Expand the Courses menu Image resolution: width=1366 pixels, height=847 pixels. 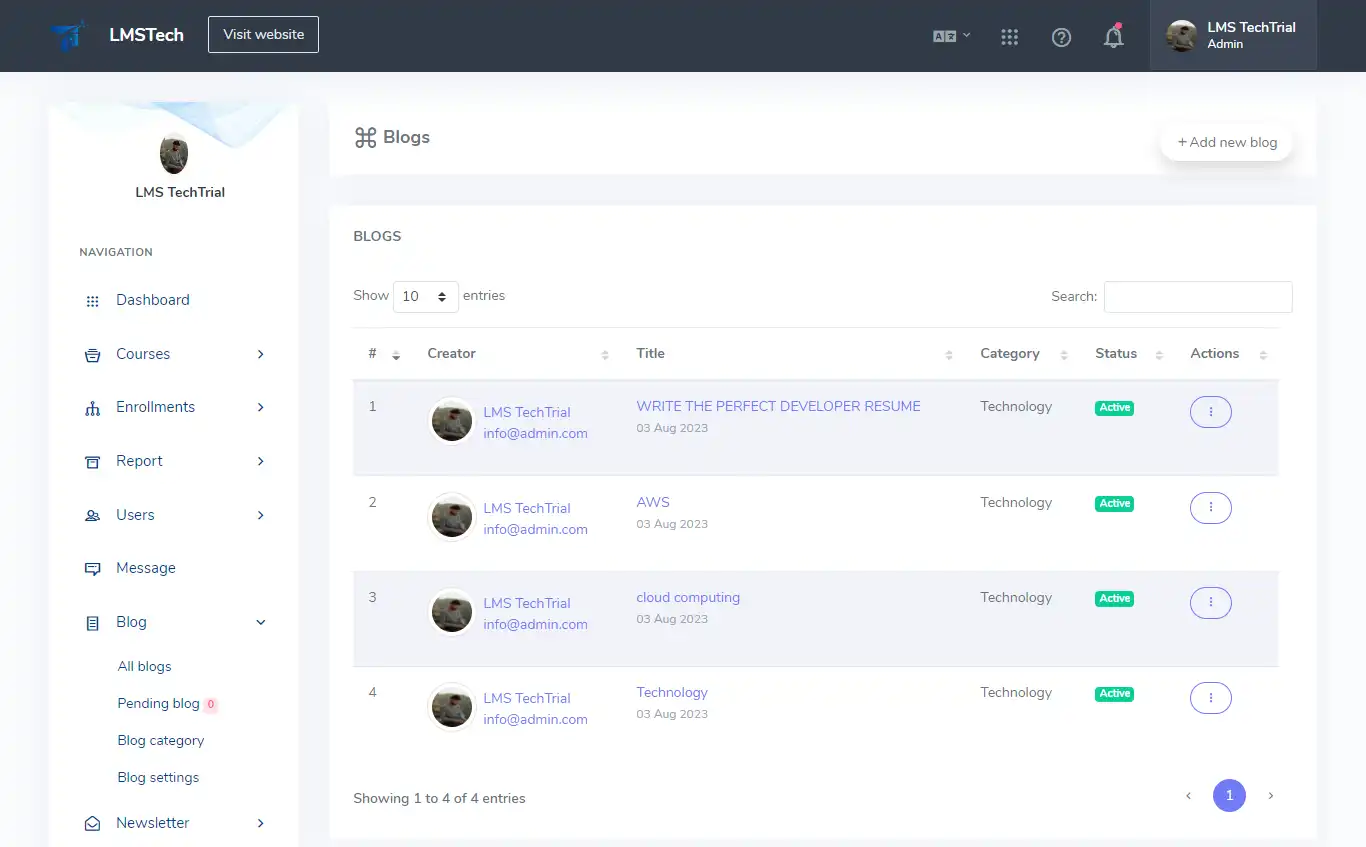(143, 354)
